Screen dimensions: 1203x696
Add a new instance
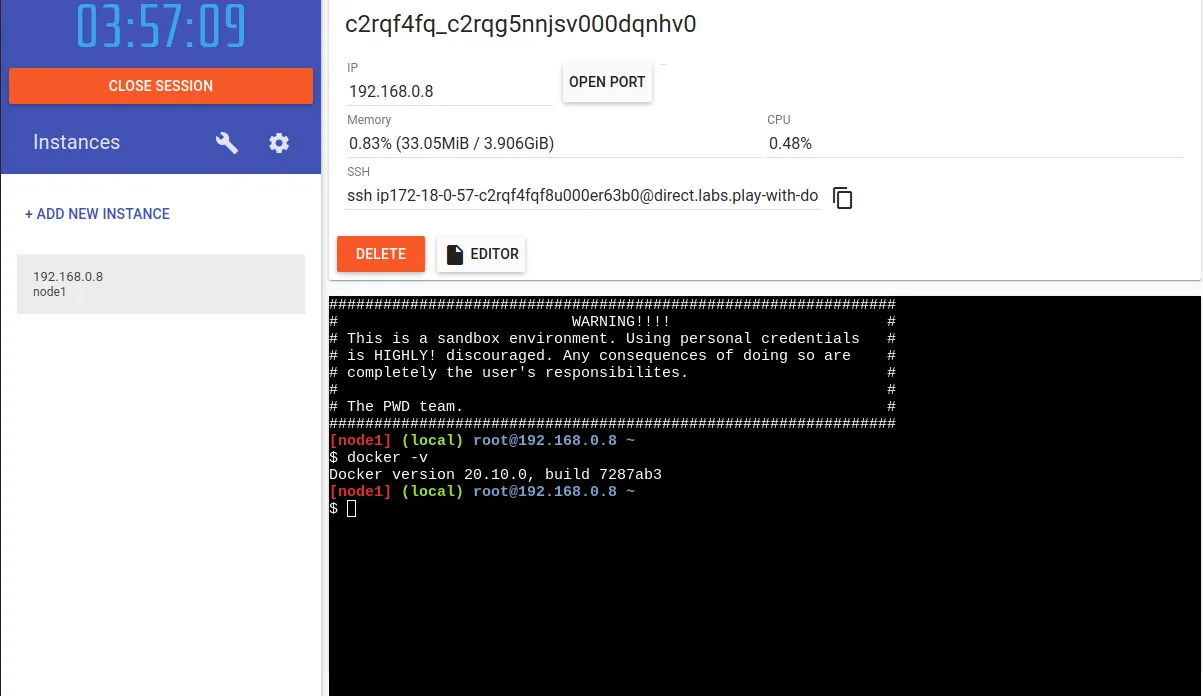pyautogui.click(x=97, y=214)
